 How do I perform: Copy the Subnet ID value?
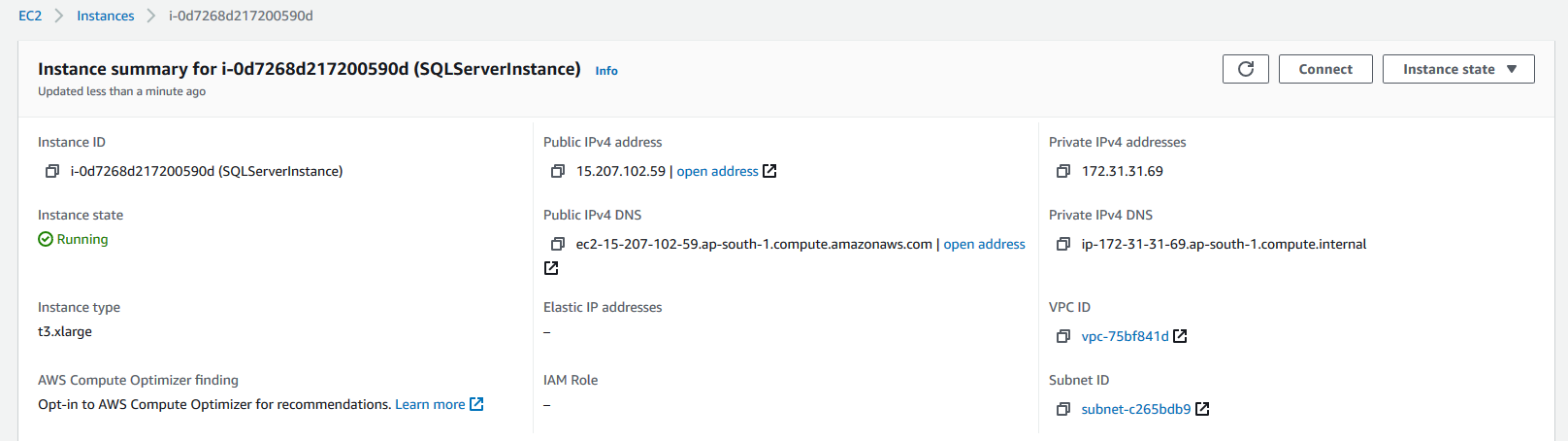tap(1063, 409)
